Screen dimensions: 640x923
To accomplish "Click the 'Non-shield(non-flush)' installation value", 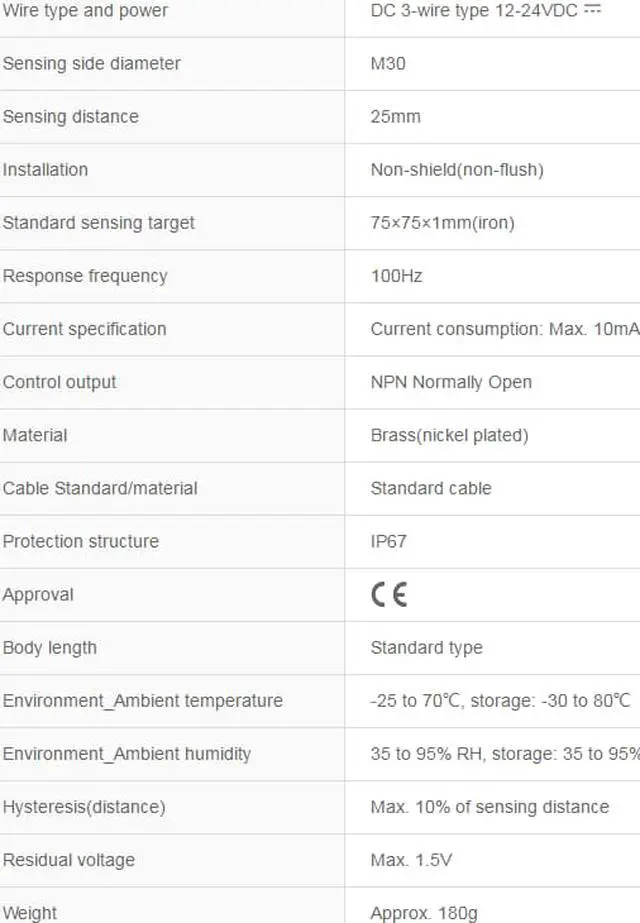I will pos(457,170).
